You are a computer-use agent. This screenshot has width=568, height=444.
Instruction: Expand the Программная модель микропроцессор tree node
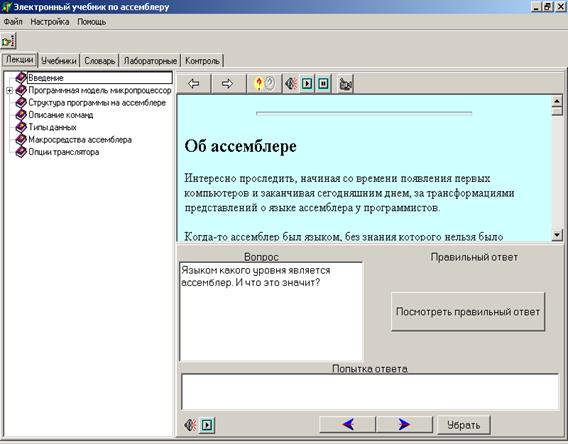[x=10, y=91]
